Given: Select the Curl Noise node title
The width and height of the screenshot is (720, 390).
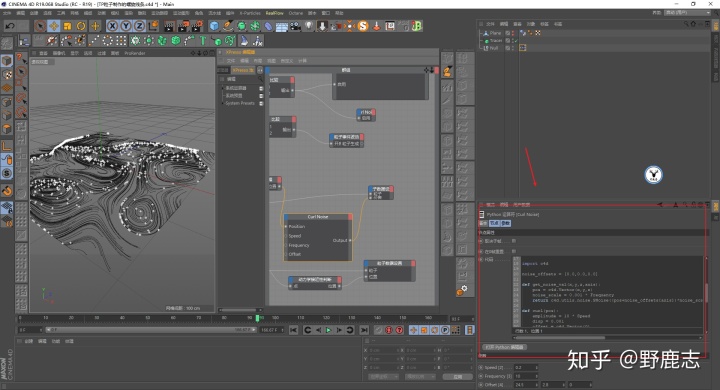Looking at the screenshot, I should (x=318, y=217).
